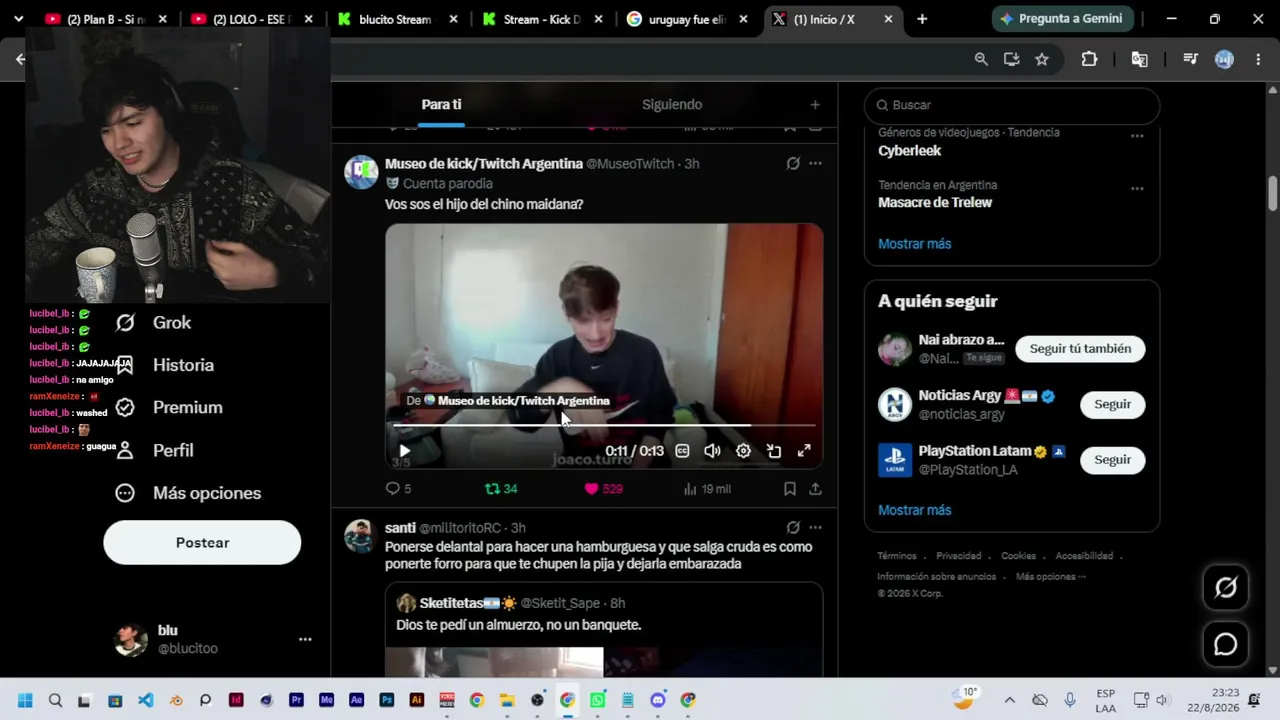Repost the post with 34 reposts
The width and height of the screenshot is (1280, 720).
[x=501, y=489]
